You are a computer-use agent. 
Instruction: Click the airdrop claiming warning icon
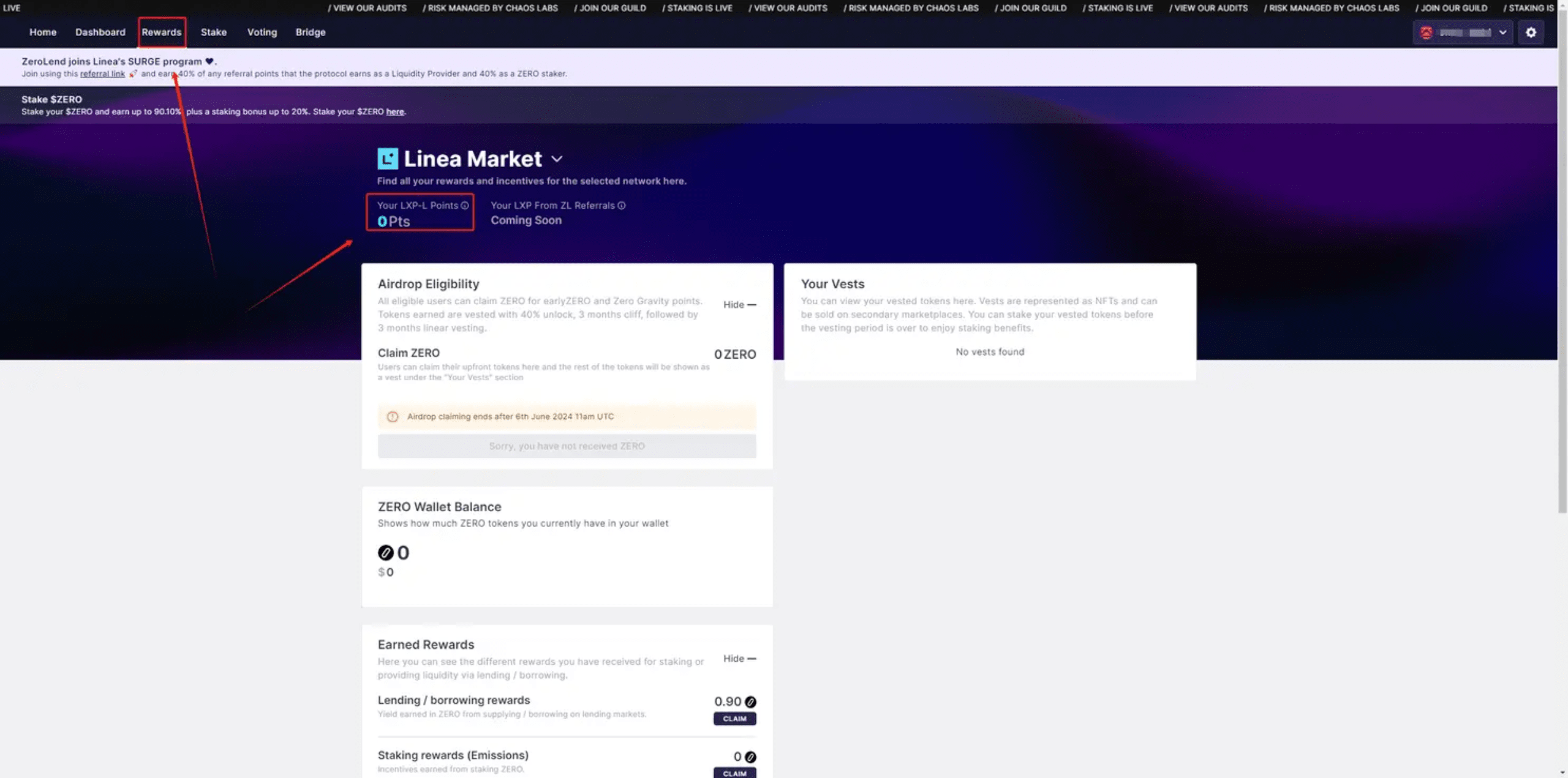pyautogui.click(x=393, y=417)
